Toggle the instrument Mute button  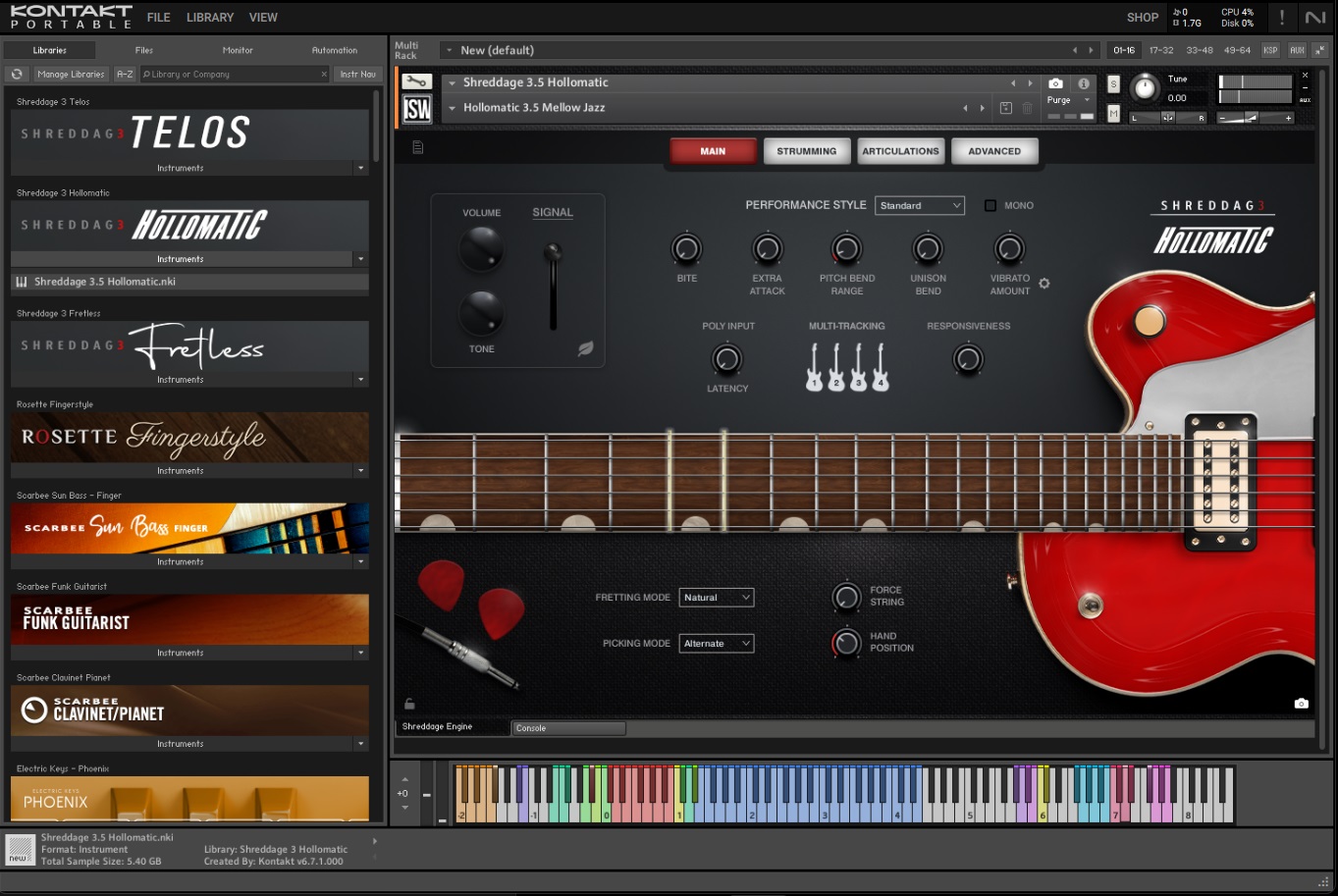point(1113,114)
